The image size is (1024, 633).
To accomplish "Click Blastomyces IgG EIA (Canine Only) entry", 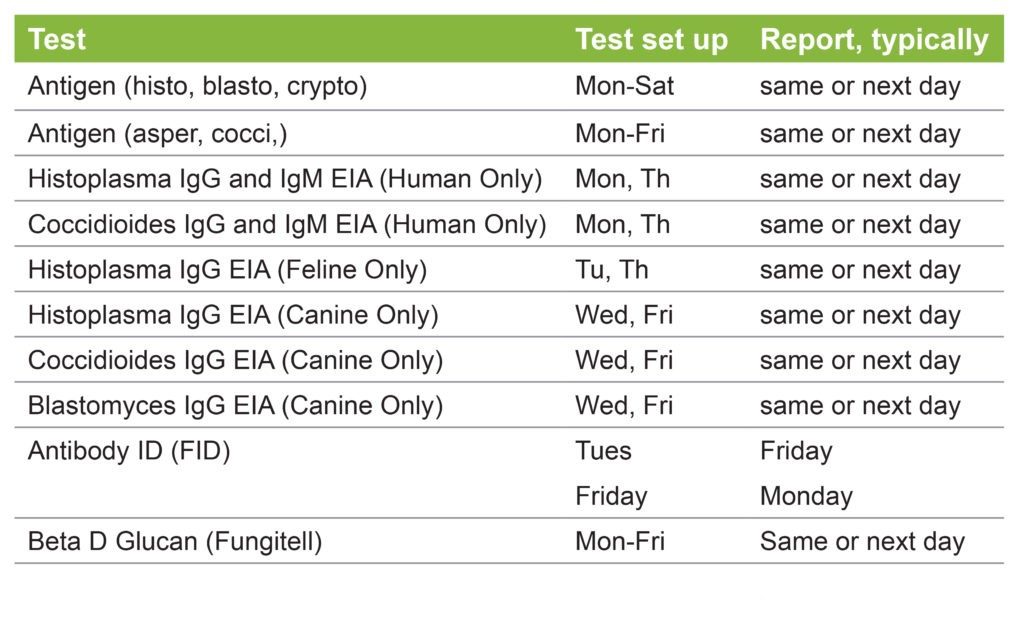I will coord(235,406).
